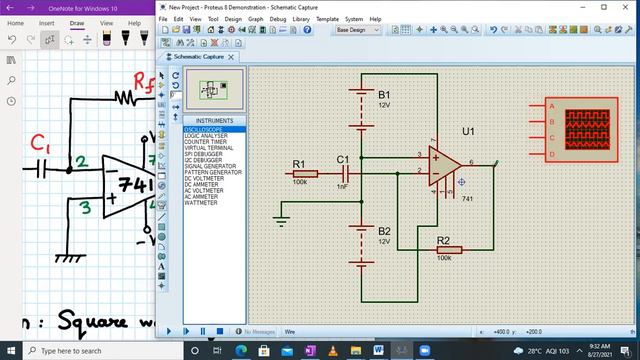Viewport: 640px width, 360px height.
Task: Select the Schematic Capture tab
Action: [198, 57]
